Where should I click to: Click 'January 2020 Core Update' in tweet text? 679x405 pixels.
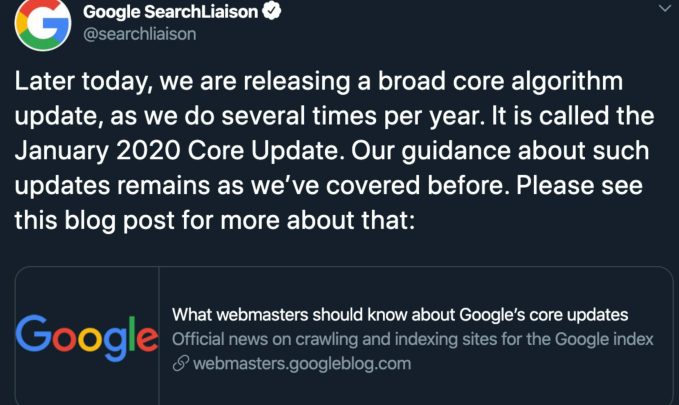click(148, 152)
